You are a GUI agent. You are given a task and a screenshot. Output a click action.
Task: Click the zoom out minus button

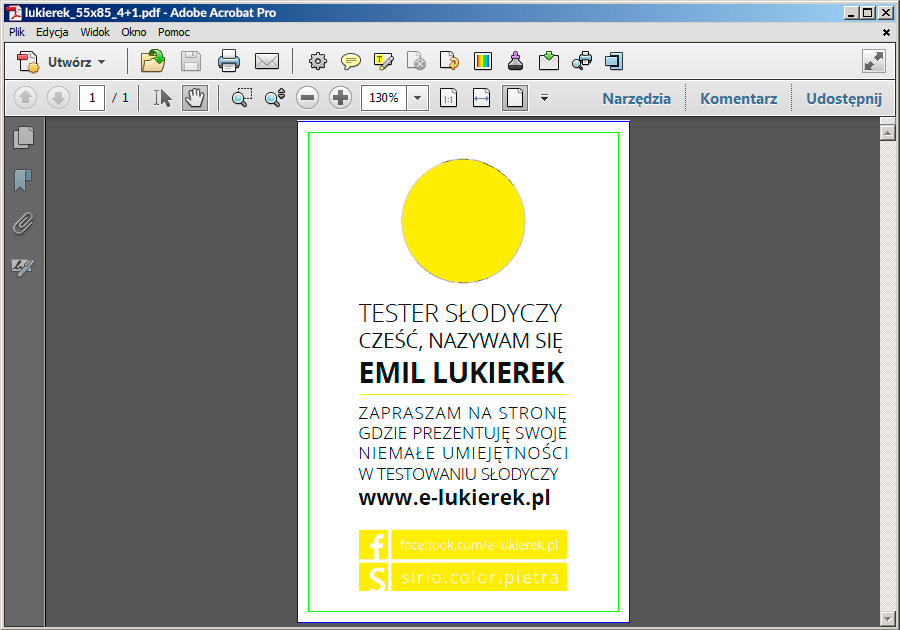[x=308, y=98]
